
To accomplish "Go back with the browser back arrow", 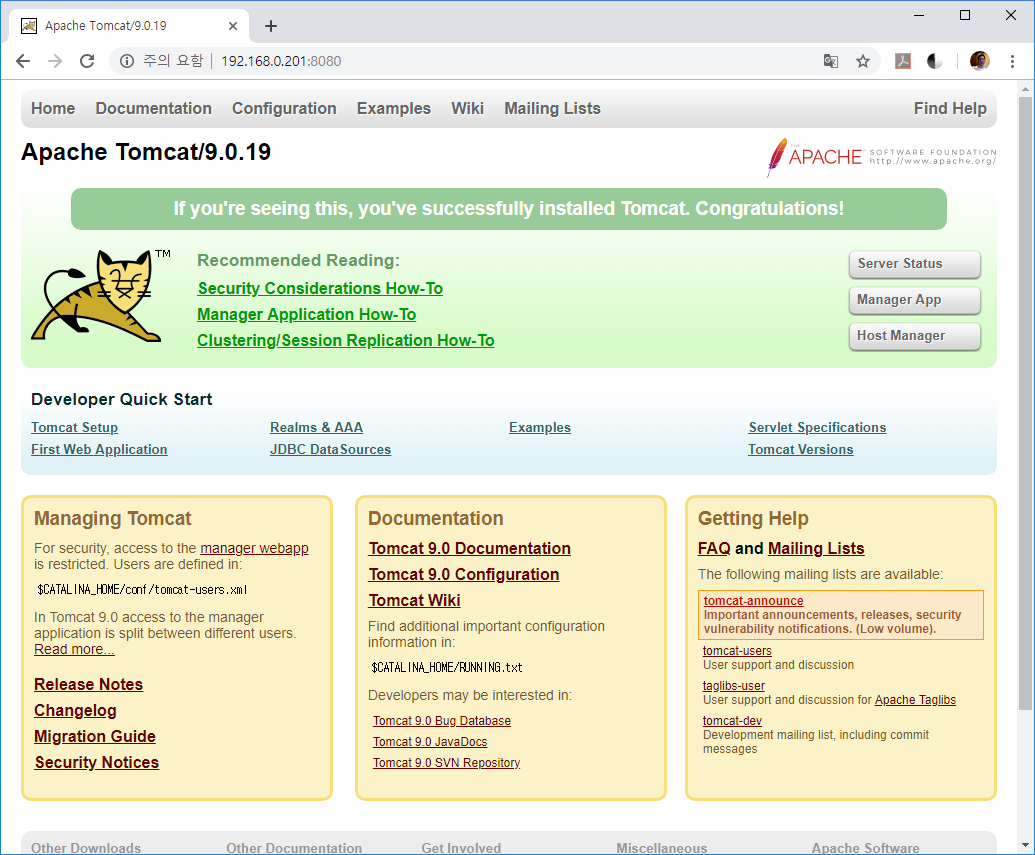I will click(x=23, y=61).
